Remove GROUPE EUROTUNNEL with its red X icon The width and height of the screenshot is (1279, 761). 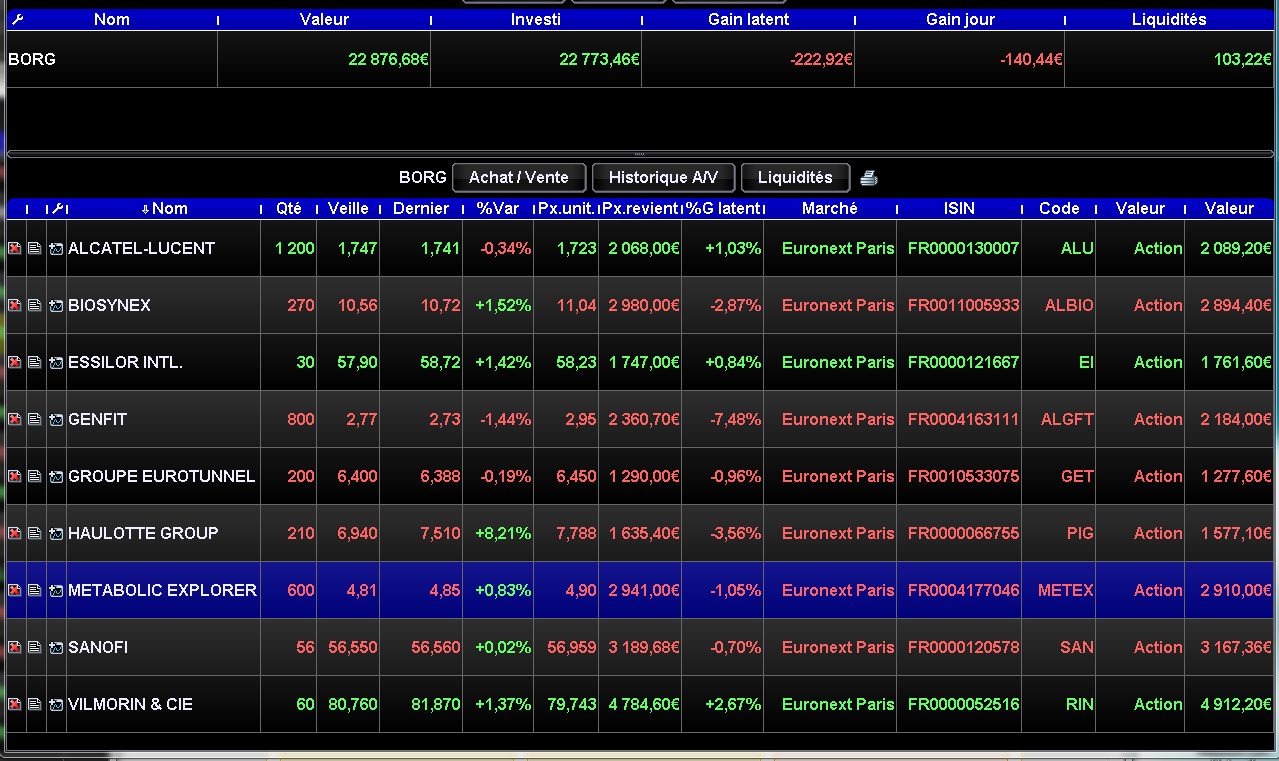click(15, 476)
